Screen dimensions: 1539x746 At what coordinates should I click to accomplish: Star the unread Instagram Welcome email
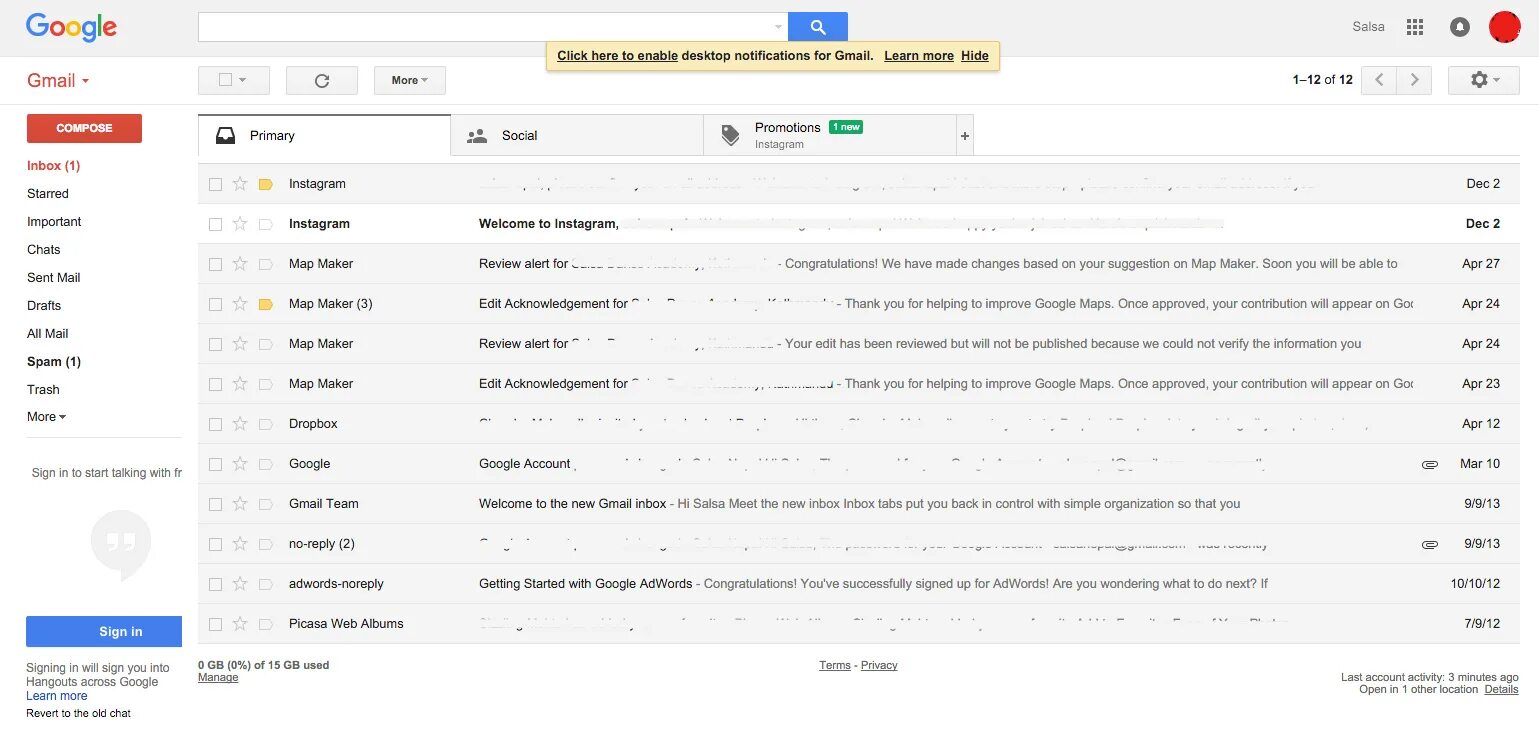(240, 224)
